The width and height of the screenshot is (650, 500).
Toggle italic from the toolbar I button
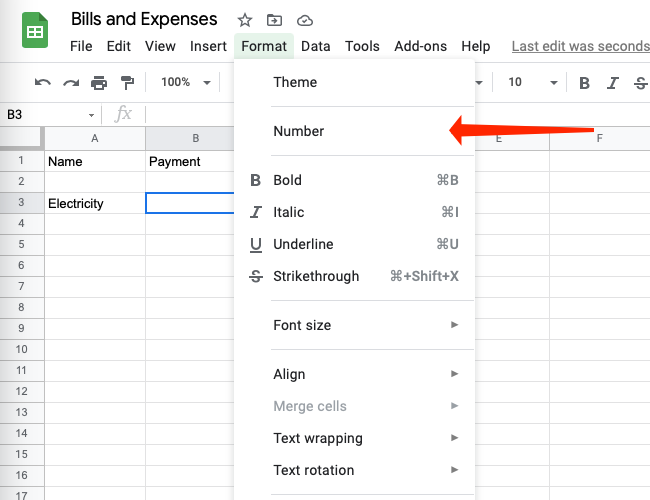(x=613, y=83)
